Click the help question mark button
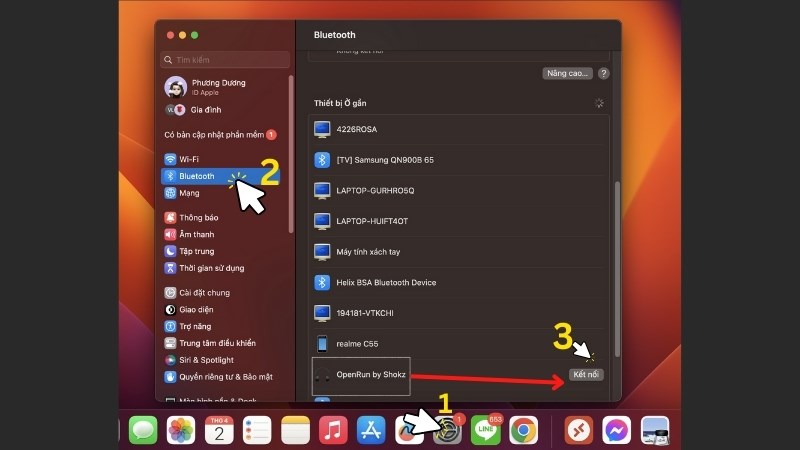Screen dimensions: 800x450 pyautogui.click(x=604, y=73)
